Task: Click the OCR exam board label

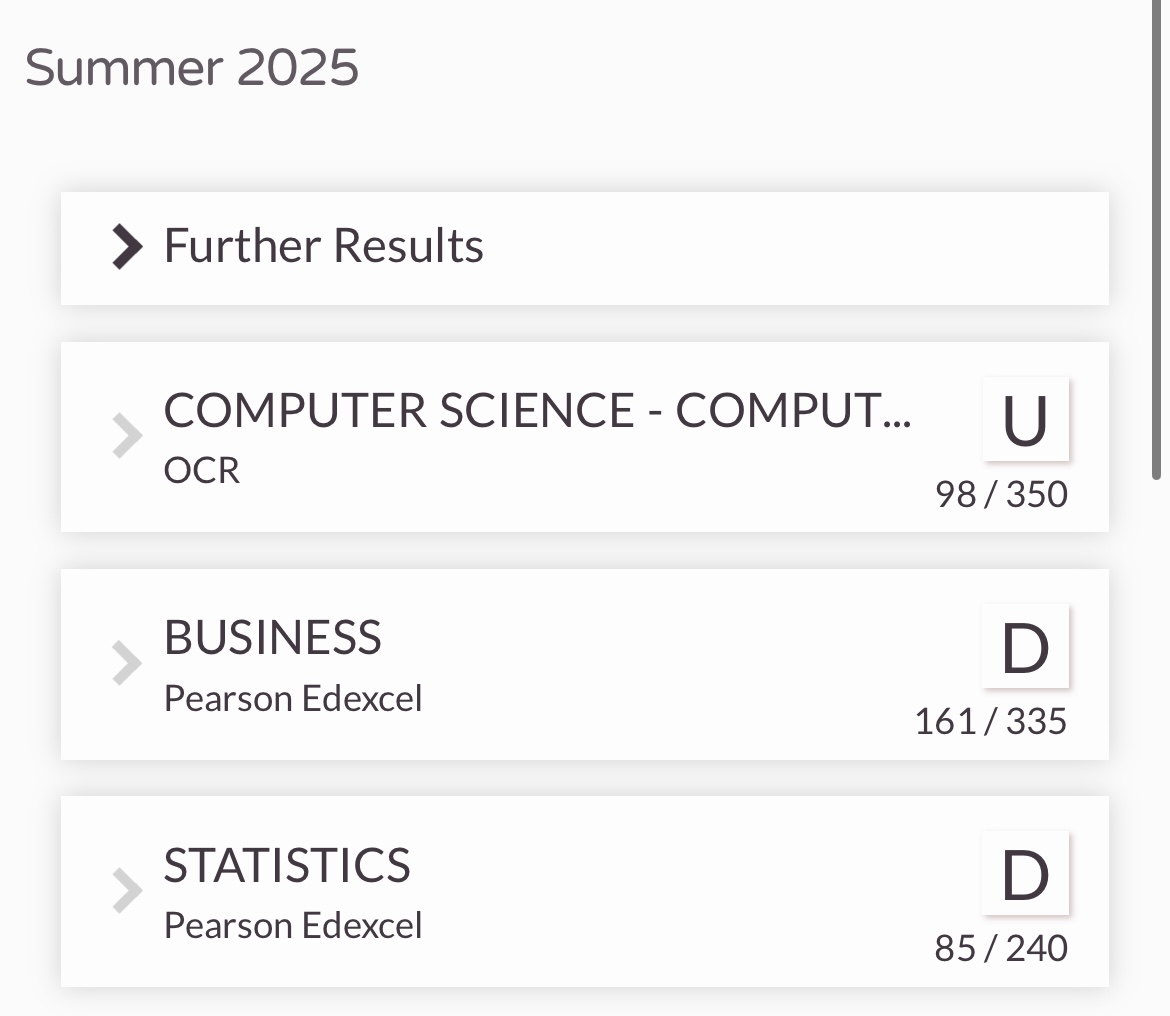Action: tap(202, 471)
